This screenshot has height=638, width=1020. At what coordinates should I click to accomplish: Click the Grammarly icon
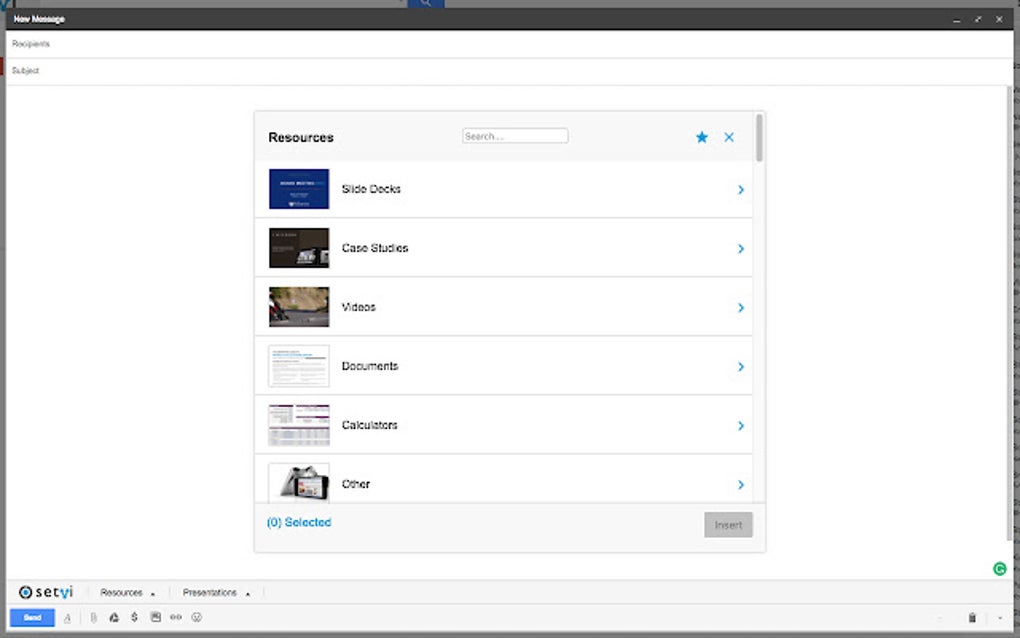point(998,568)
